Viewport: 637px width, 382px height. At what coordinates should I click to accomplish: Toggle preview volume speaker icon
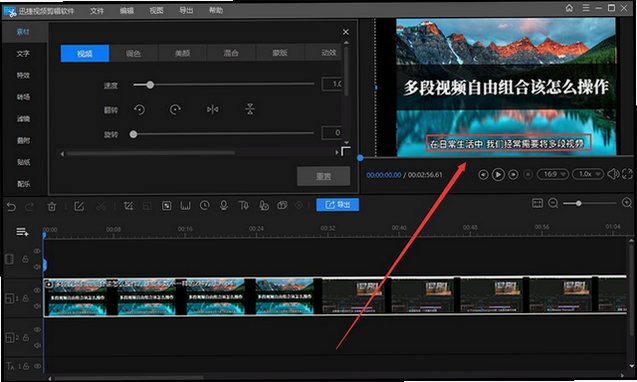coord(613,174)
